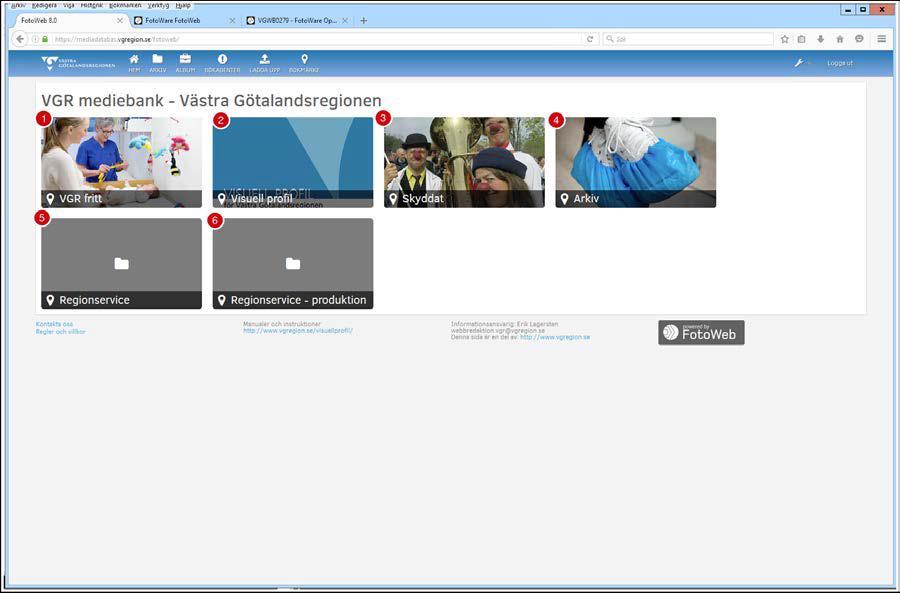Click the pin icon beside Arkiv label
The image size is (900, 593).
click(565, 199)
